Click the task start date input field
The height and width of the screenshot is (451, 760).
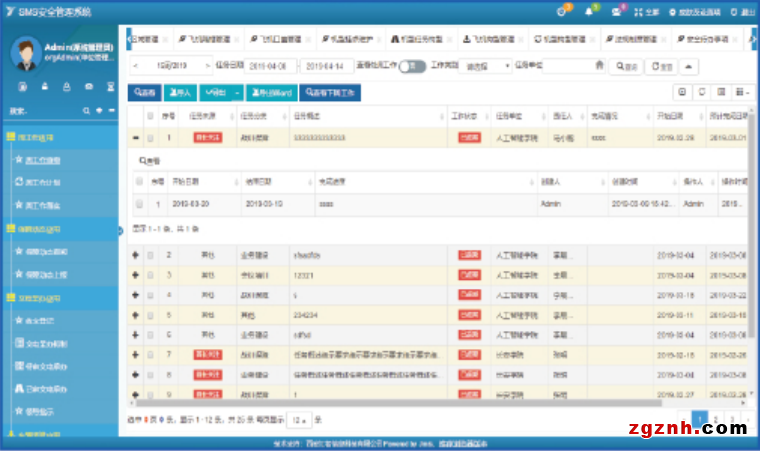[268, 66]
